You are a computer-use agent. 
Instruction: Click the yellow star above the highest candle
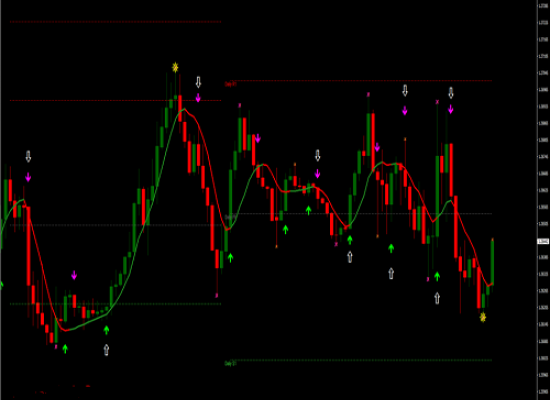pyautogui.click(x=175, y=67)
